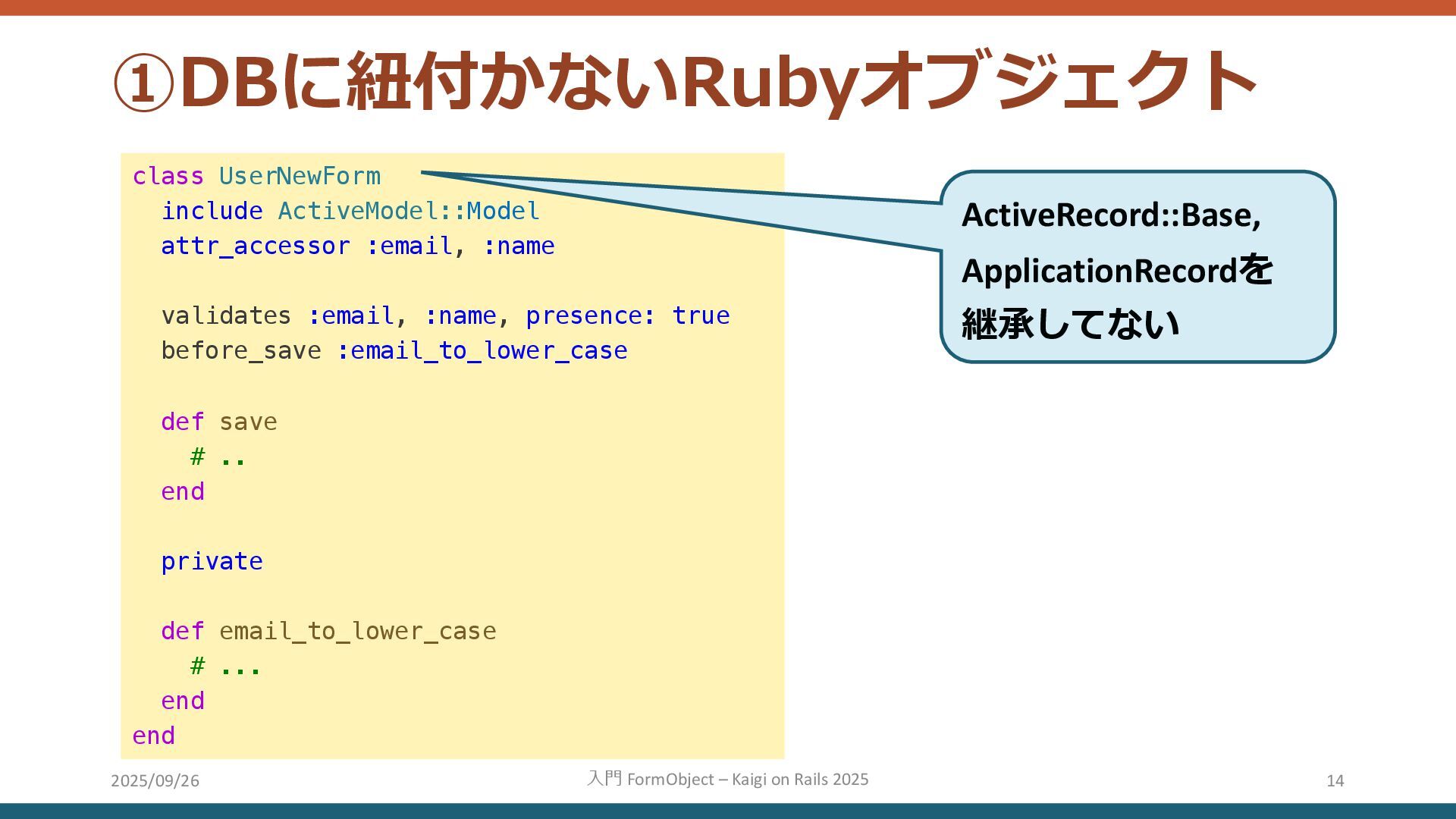The height and width of the screenshot is (819, 1456).
Task: Click 'ApplicationRecordを' in the callout
Action: [1117, 270]
